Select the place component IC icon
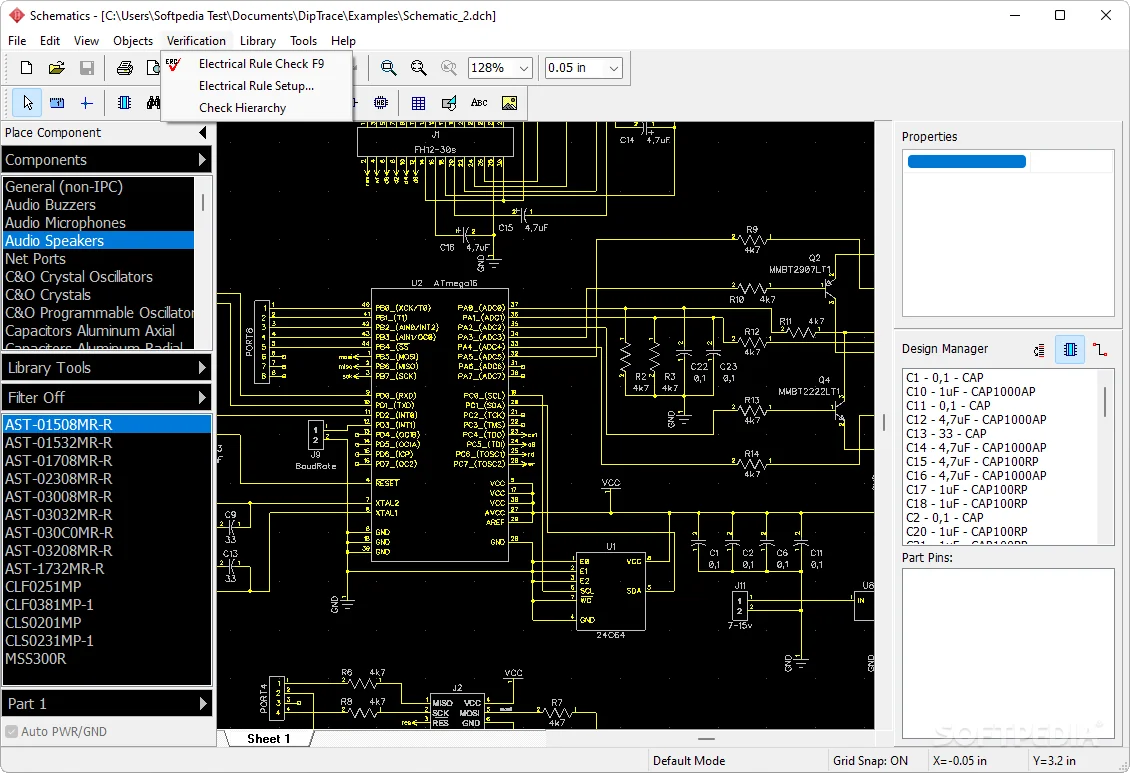 click(x=122, y=103)
